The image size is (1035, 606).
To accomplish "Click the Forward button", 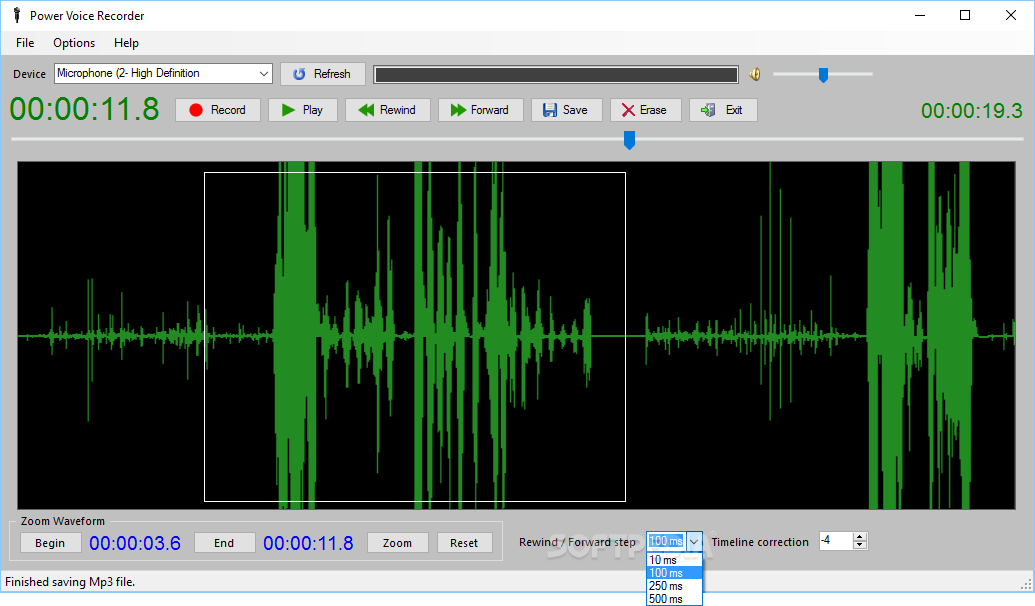I will (479, 110).
